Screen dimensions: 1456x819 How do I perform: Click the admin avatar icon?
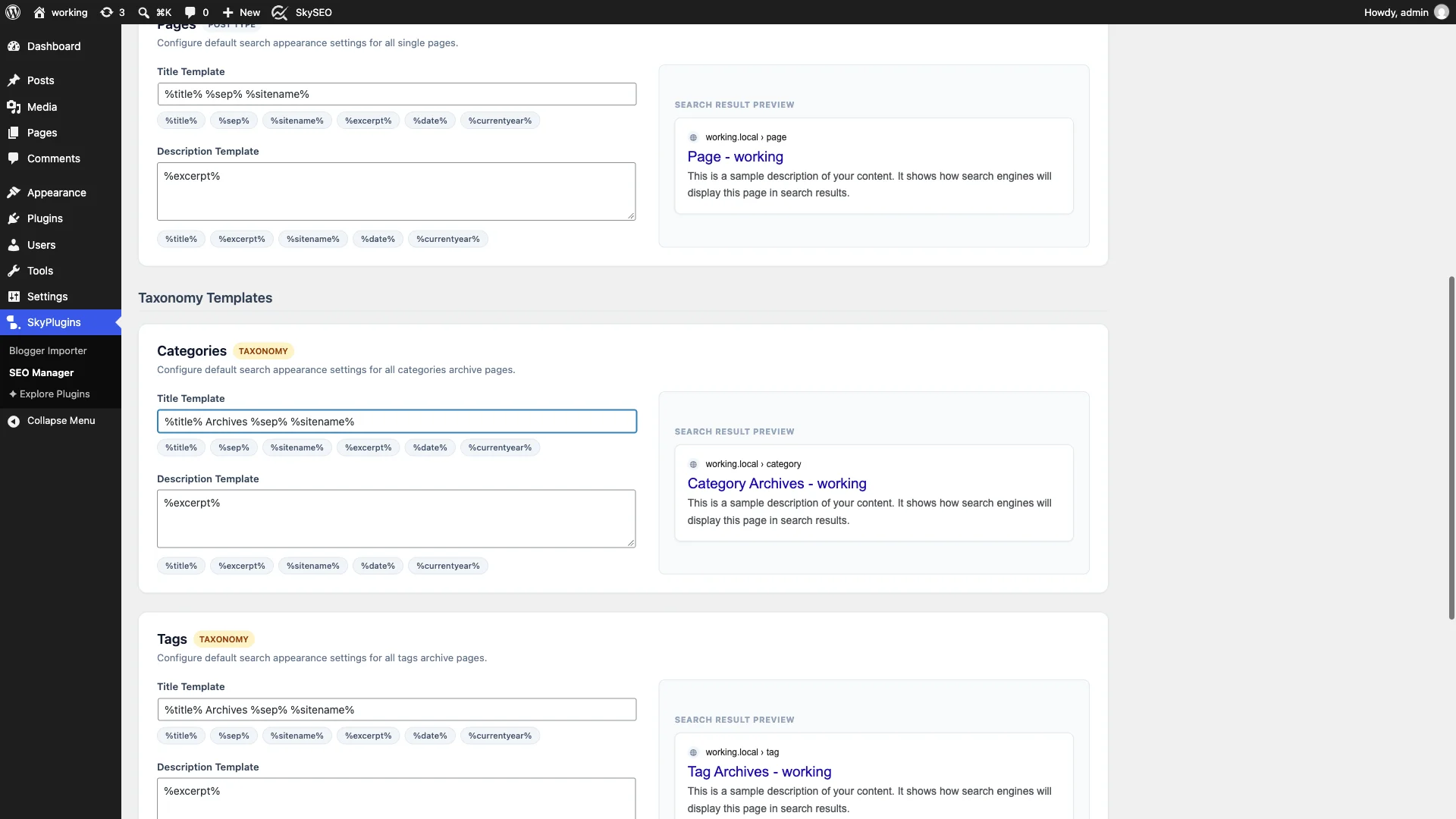point(1441,12)
